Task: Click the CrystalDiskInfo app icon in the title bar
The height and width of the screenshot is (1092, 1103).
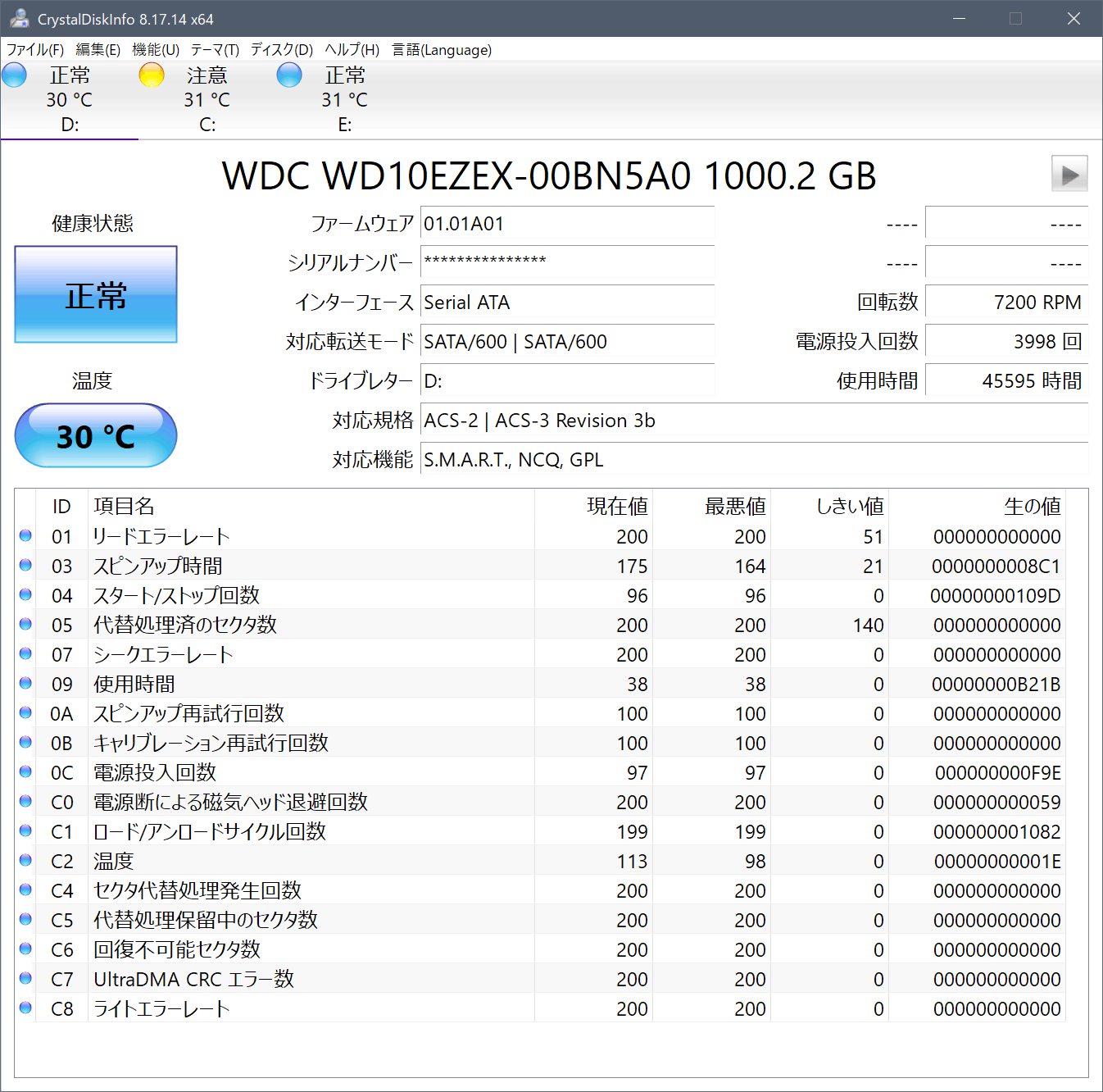Action: [20, 18]
